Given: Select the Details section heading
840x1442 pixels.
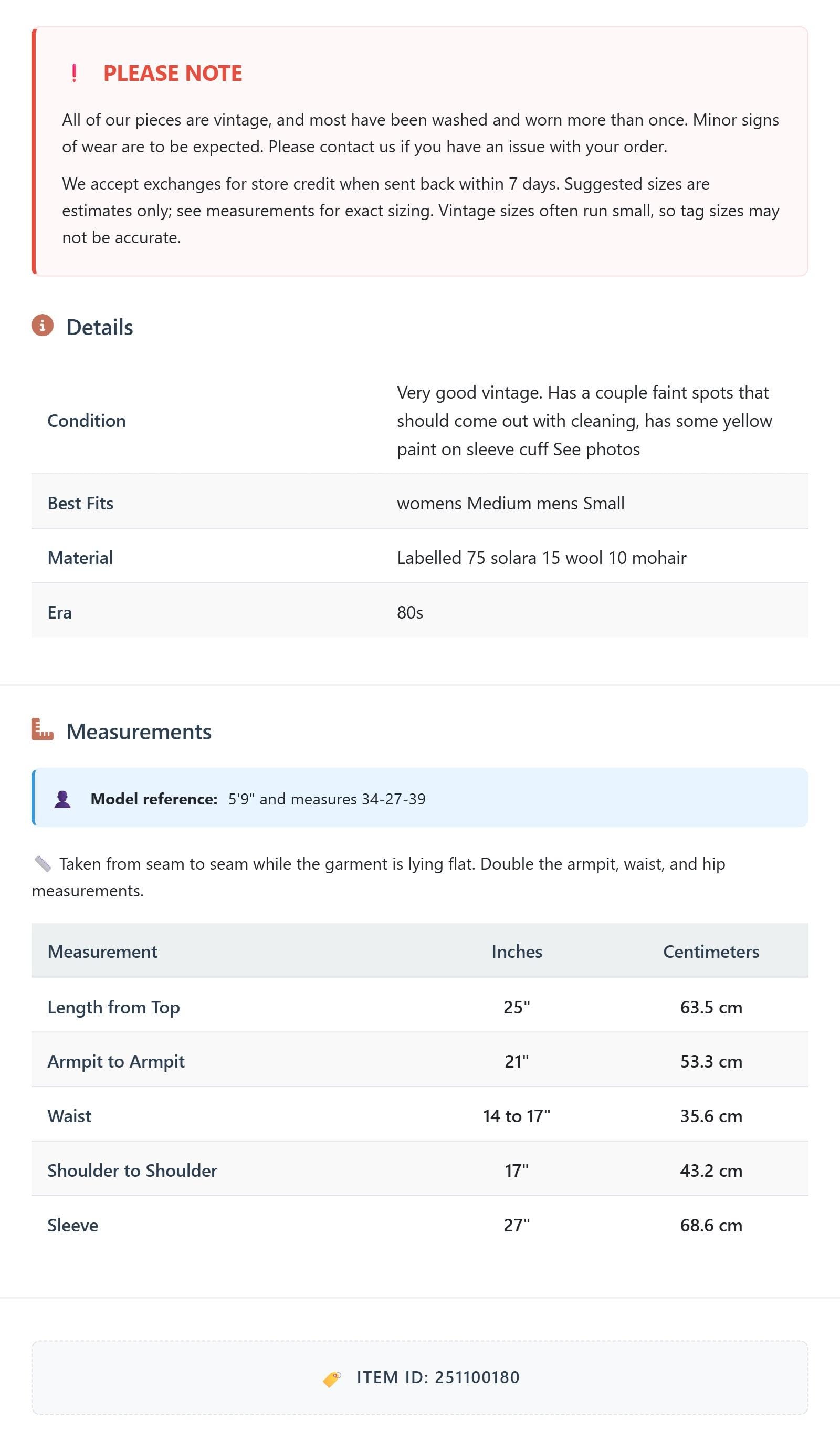Looking at the screenshot, I should (100, 327).
